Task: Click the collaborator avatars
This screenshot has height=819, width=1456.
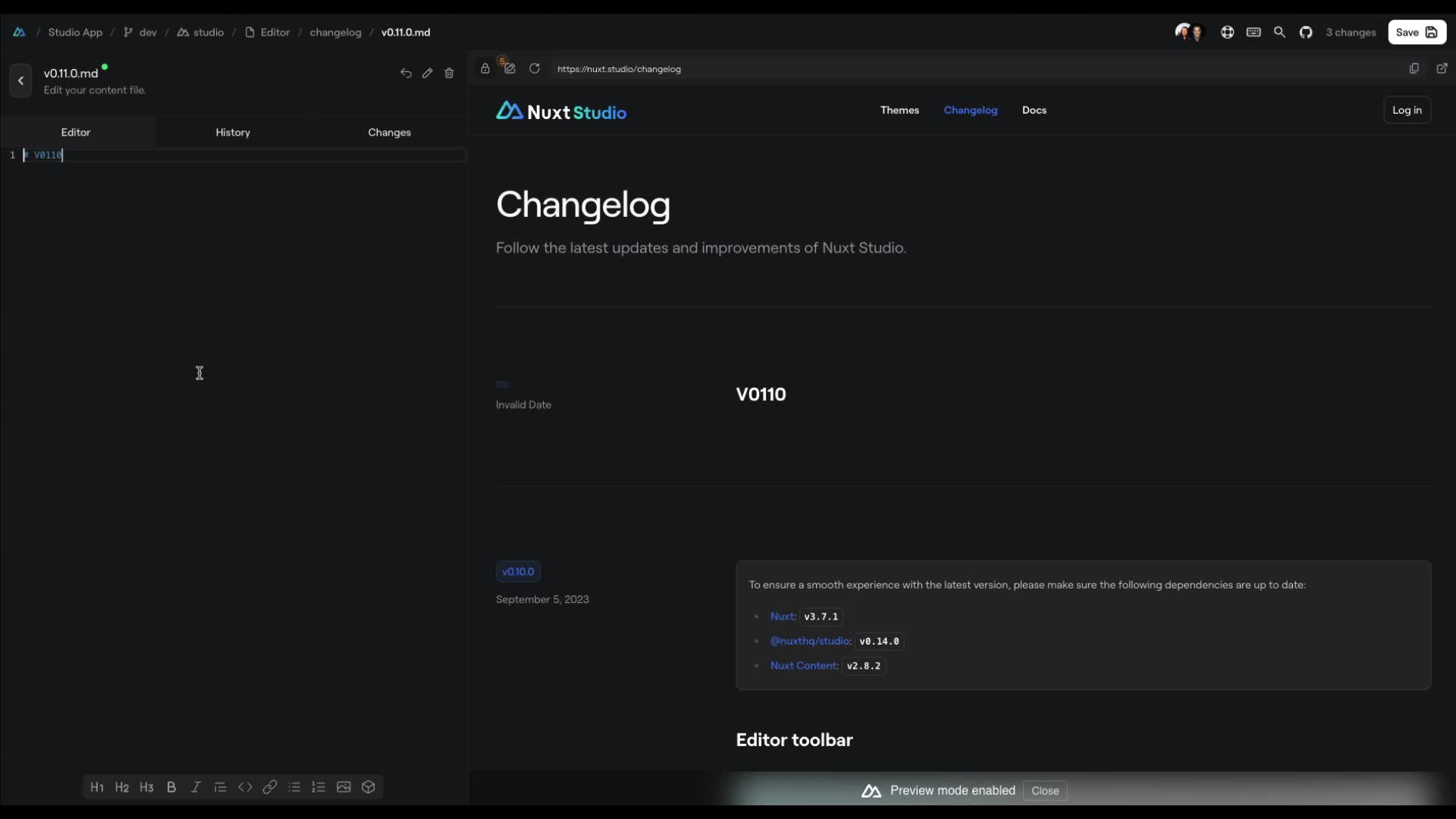Action: (x=1189, y=32)
